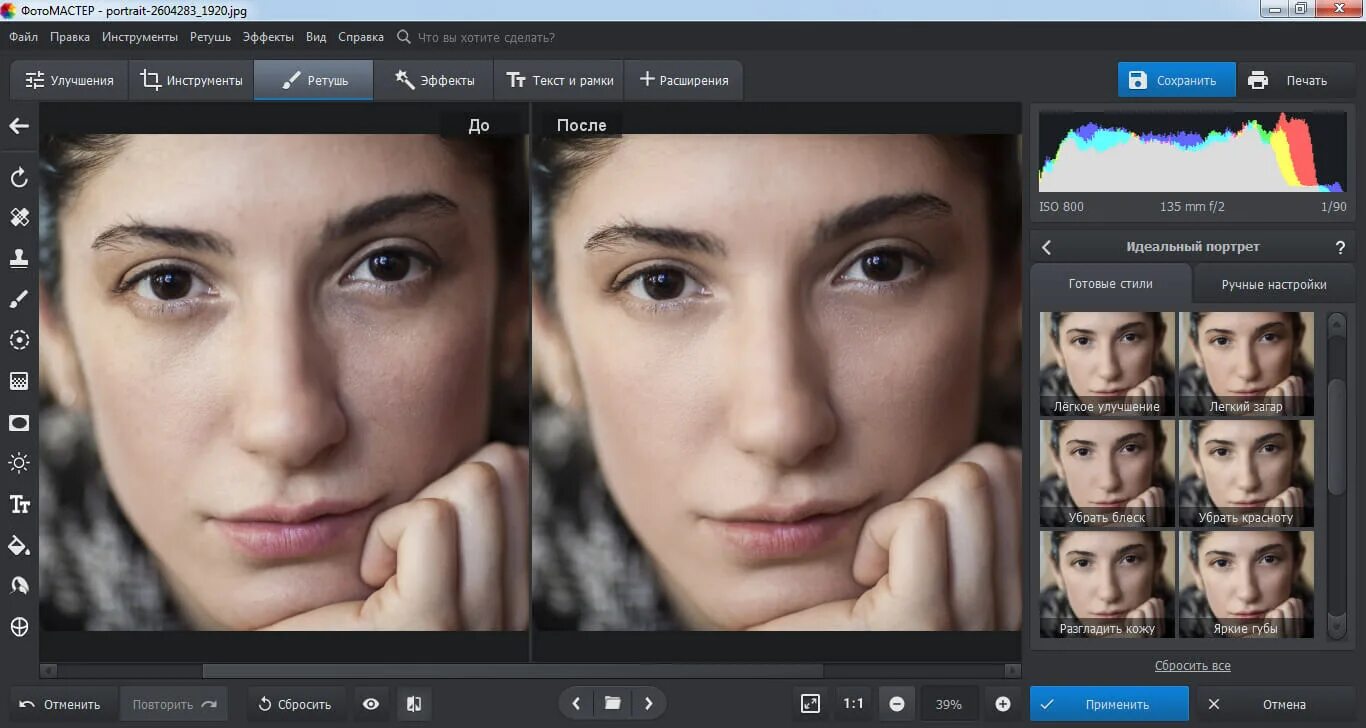Viewport: 1366px width, 728px height.
Task: Toggle the eye preview original button
Action: (371, 704)
